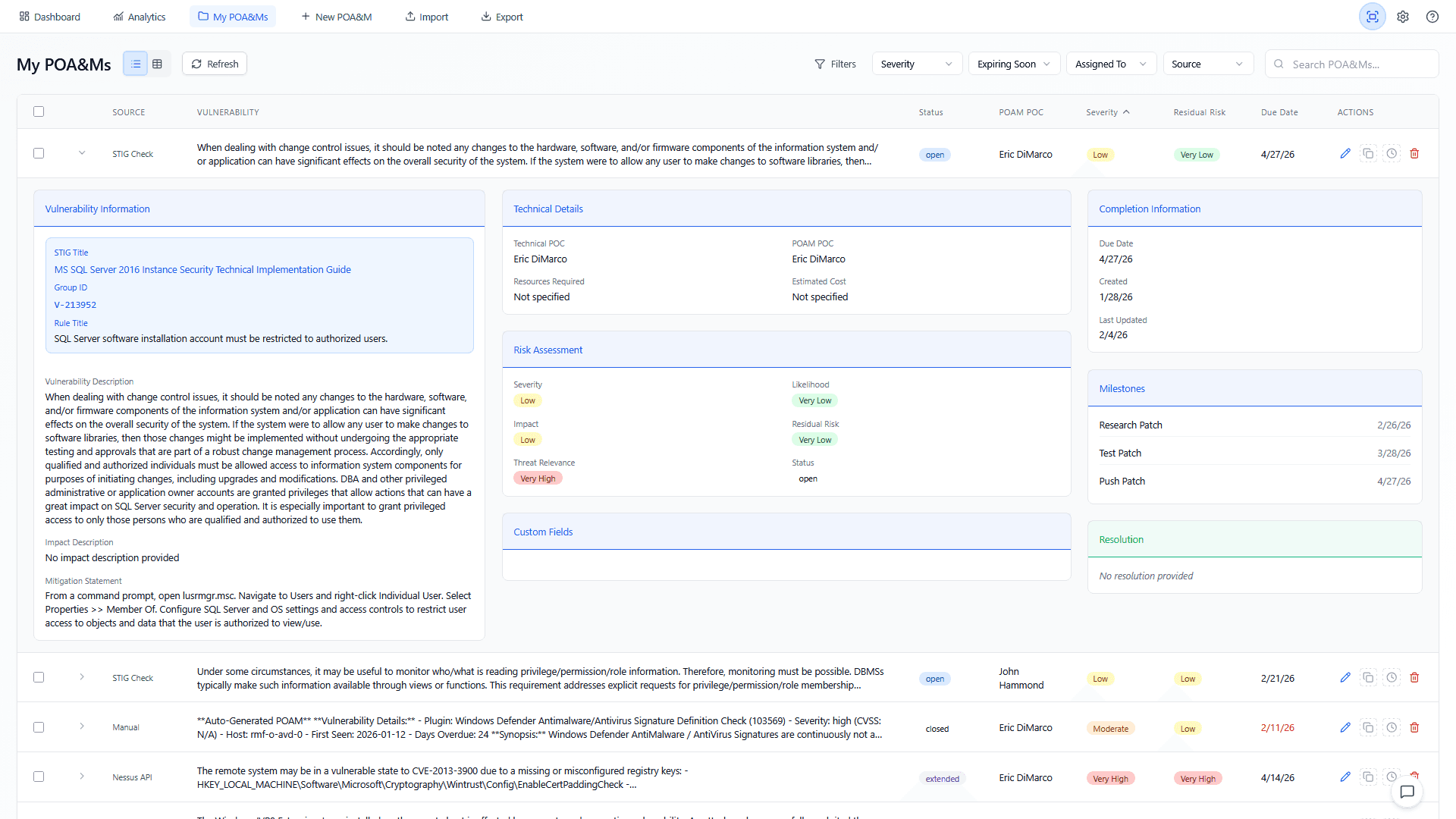Check the select-all checkbox in table header
This screenshot has height=819, width=1456.
point(39,112)
